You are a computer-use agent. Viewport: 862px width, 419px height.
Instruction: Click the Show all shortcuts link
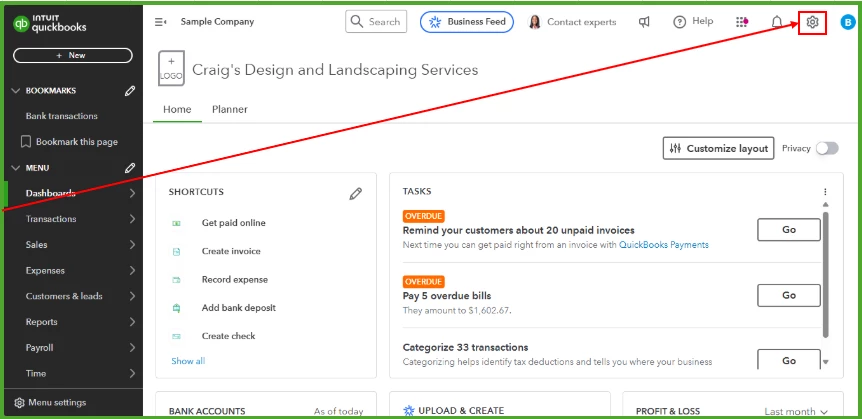[x=188, y=361]
